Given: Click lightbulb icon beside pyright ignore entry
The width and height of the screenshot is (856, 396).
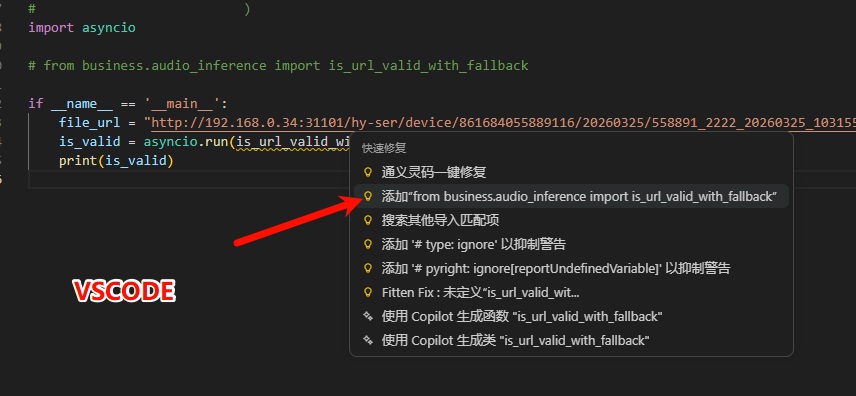Looking at the screenshot, I should pos(368,268).
